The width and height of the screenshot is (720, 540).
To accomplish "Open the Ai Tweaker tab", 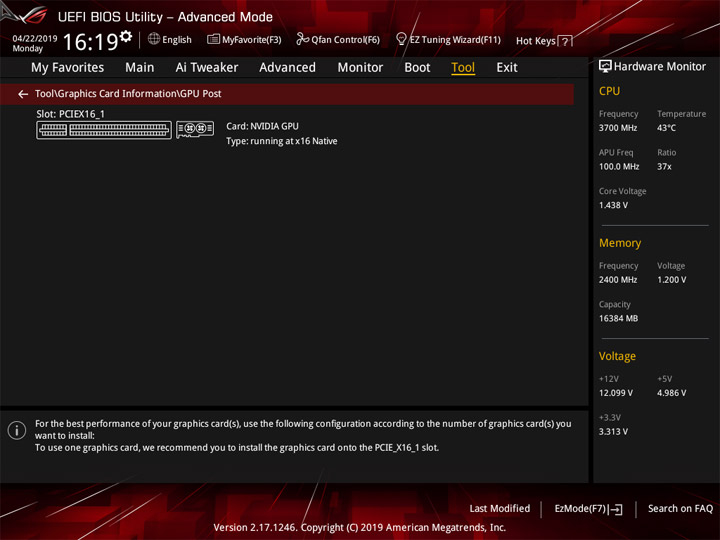I will tap(207, 68).
